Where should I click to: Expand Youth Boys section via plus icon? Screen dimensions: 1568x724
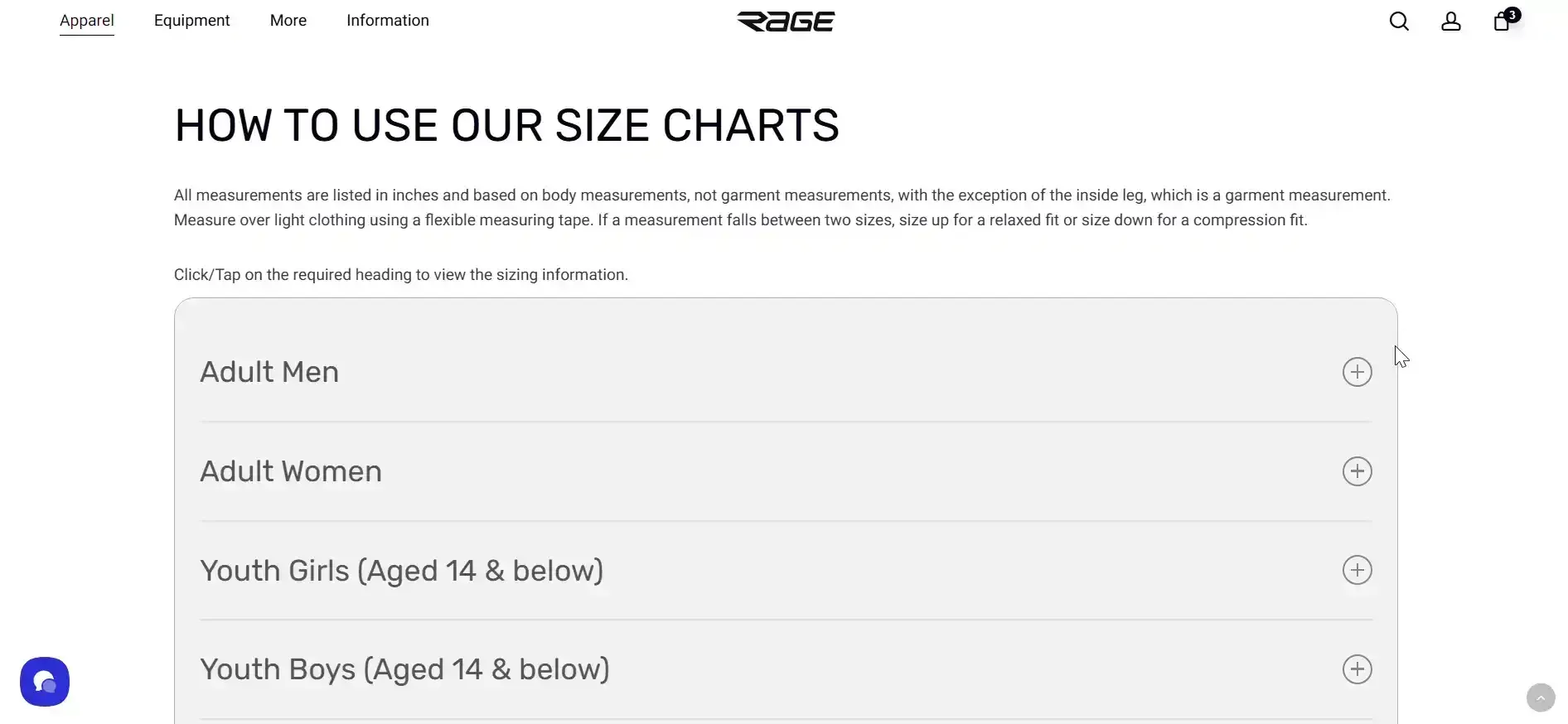(1357, 669)
